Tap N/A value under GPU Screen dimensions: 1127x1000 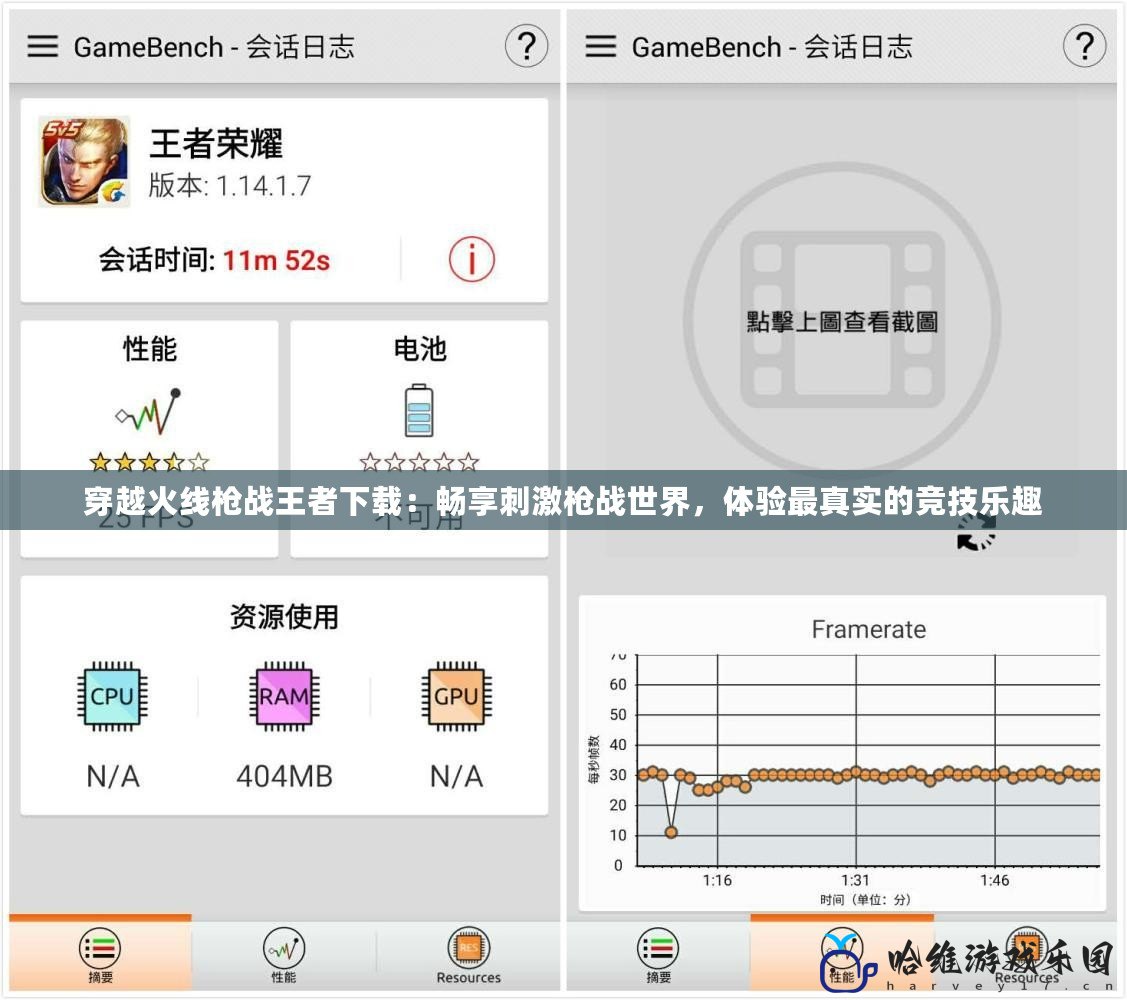point(456,776)
